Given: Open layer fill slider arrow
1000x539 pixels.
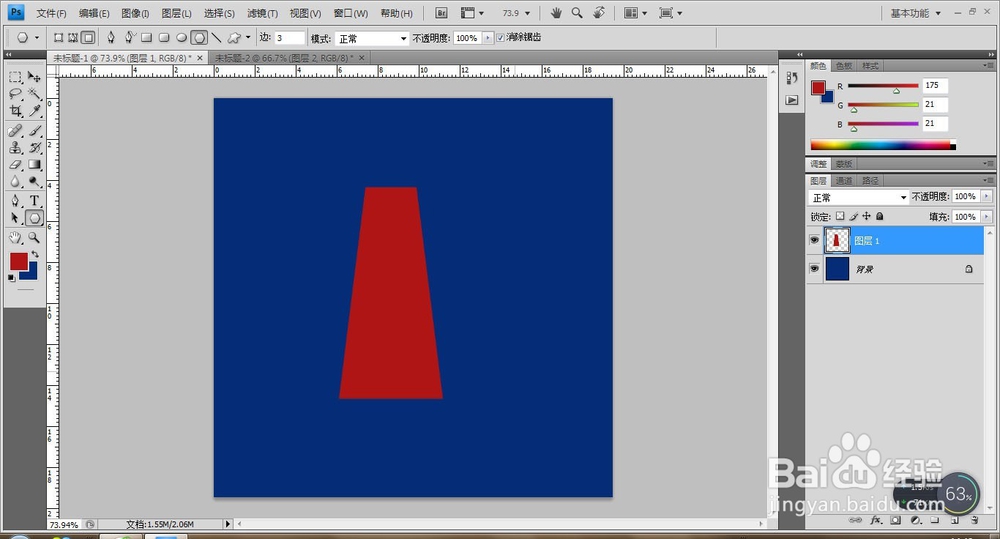Looking at the screenshot, I should click(987, 217).
